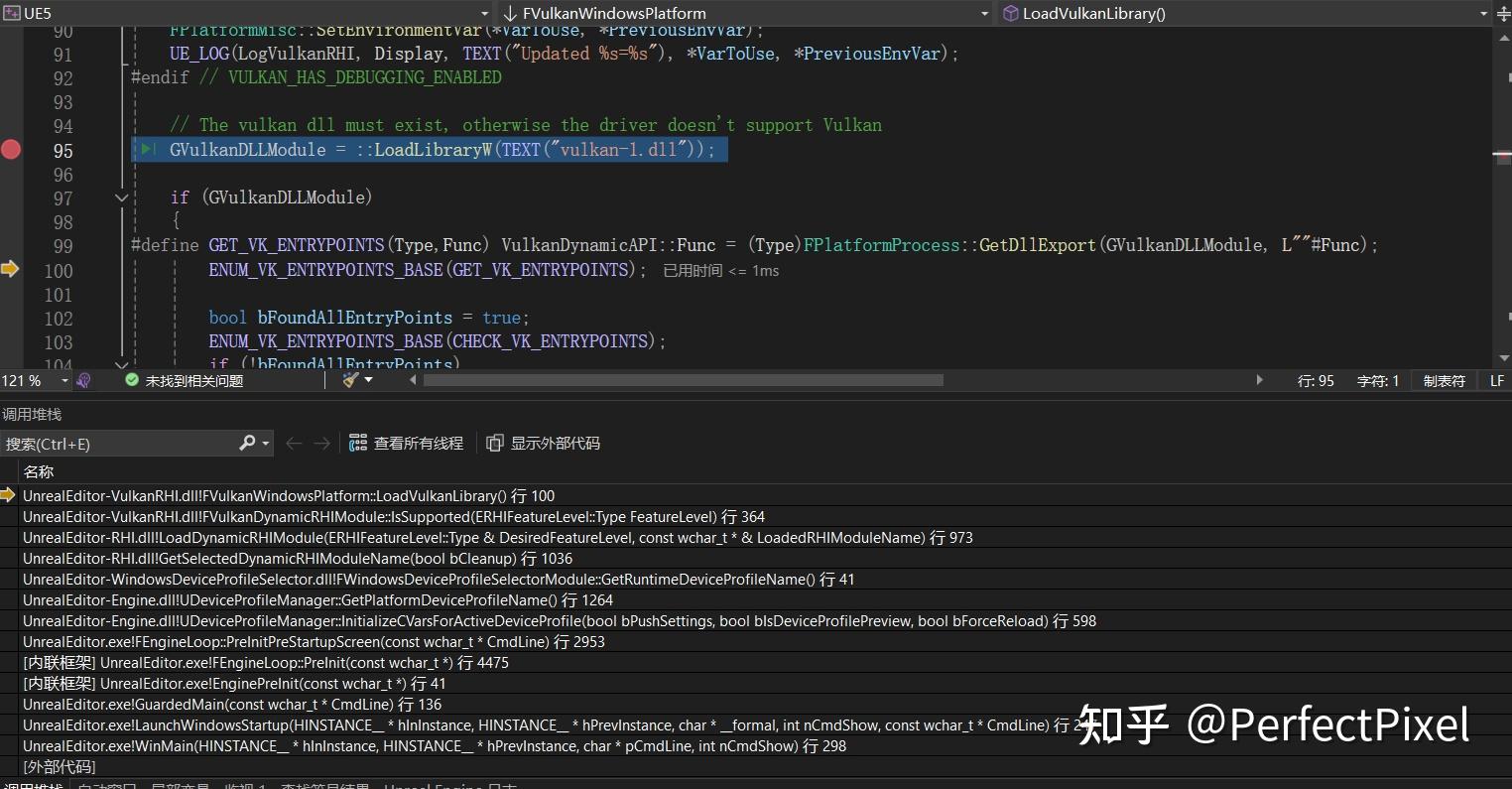The image size is (1512, 789).
Task: Open the call stack search magnifier icon
Action: click(x=247, y=443)
